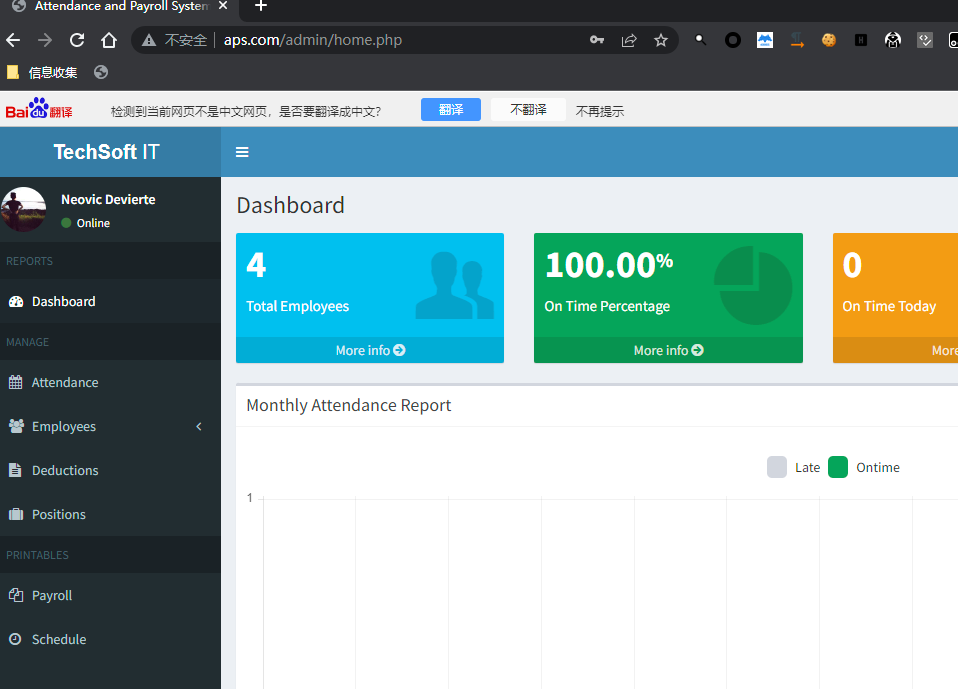Click the 不再提示 link
Image resolution: width=958 pixels, height=689 pixels.
tap(599, 111)
